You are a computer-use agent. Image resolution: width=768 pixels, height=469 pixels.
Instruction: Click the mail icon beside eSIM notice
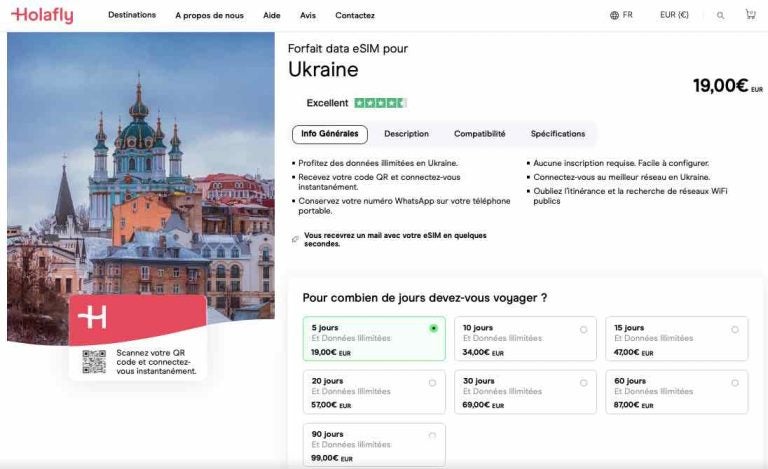[x=295, y=239]
